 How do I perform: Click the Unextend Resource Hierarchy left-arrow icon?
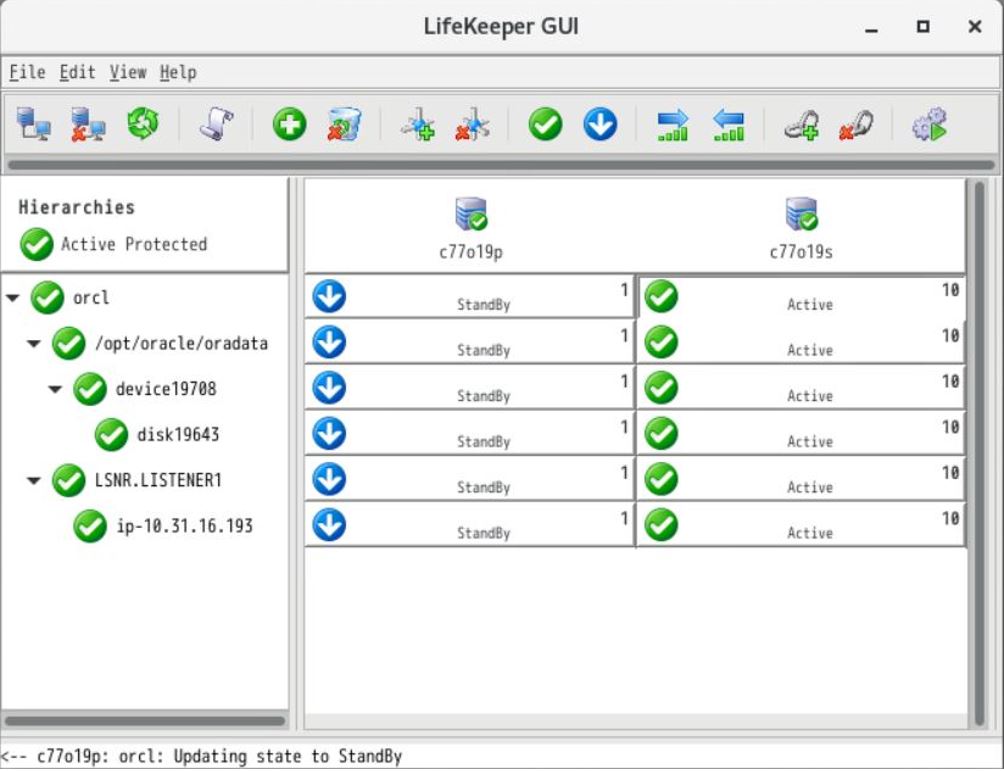(728, 125)
